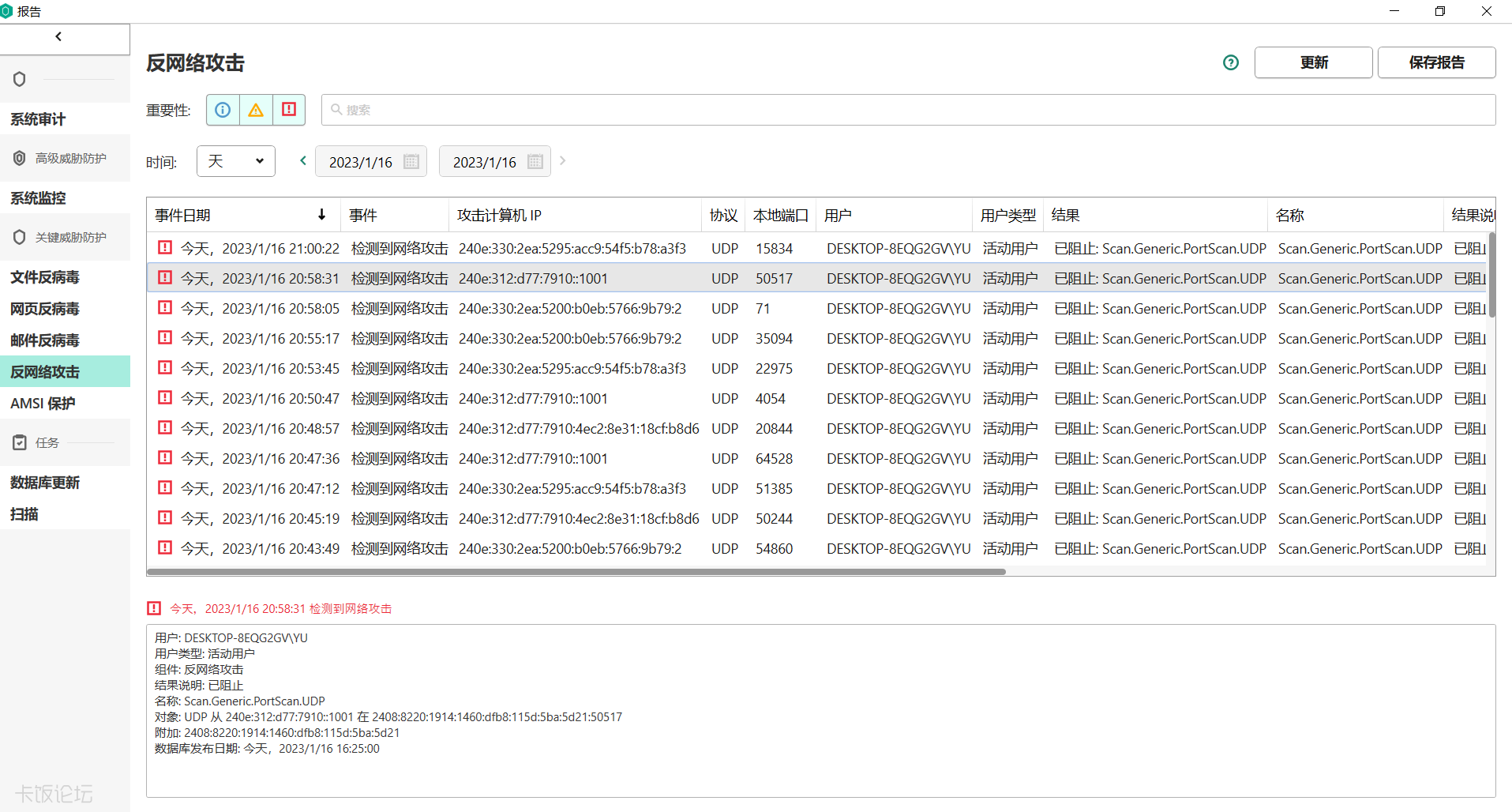Click the 保存报告 button

[x=1437, y=62]
